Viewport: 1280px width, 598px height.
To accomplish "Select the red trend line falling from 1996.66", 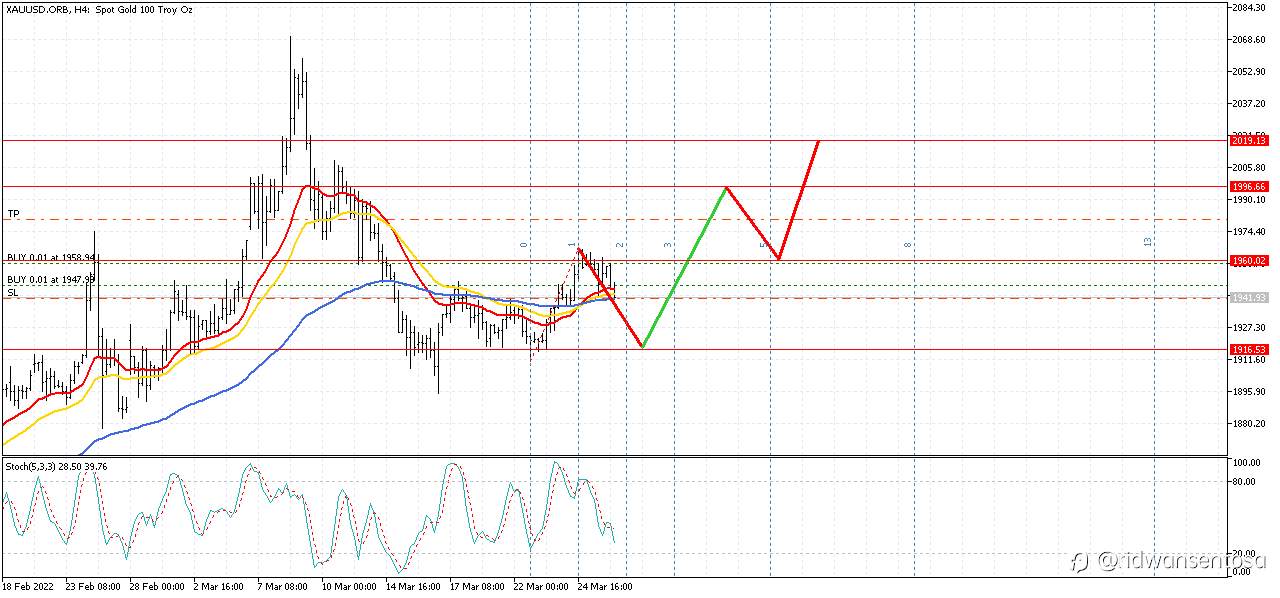I will point(752,224).
